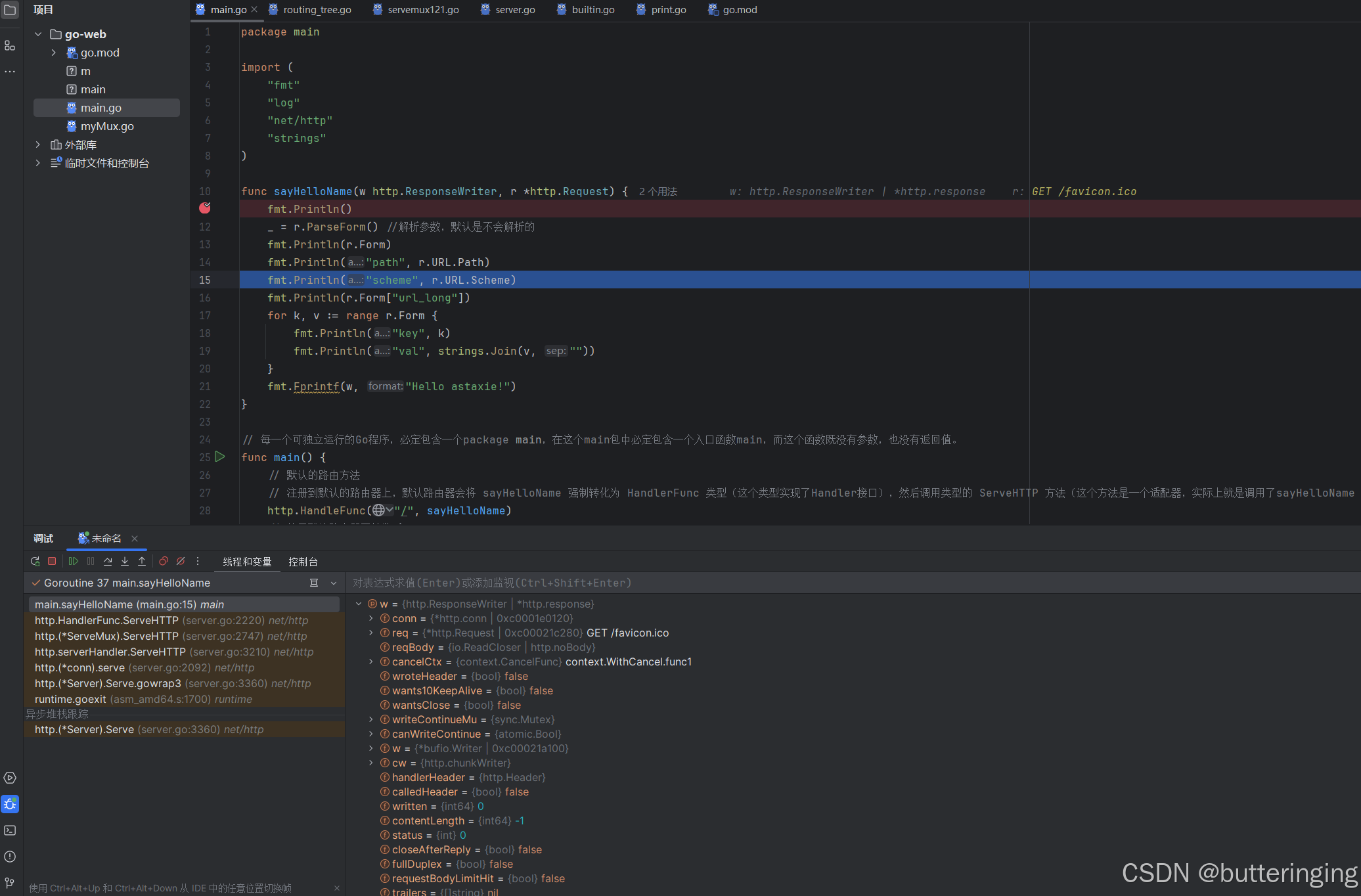Screen dimensions: 1361x896
Task: Open the Git version control icon
Action: pos(10,882)
